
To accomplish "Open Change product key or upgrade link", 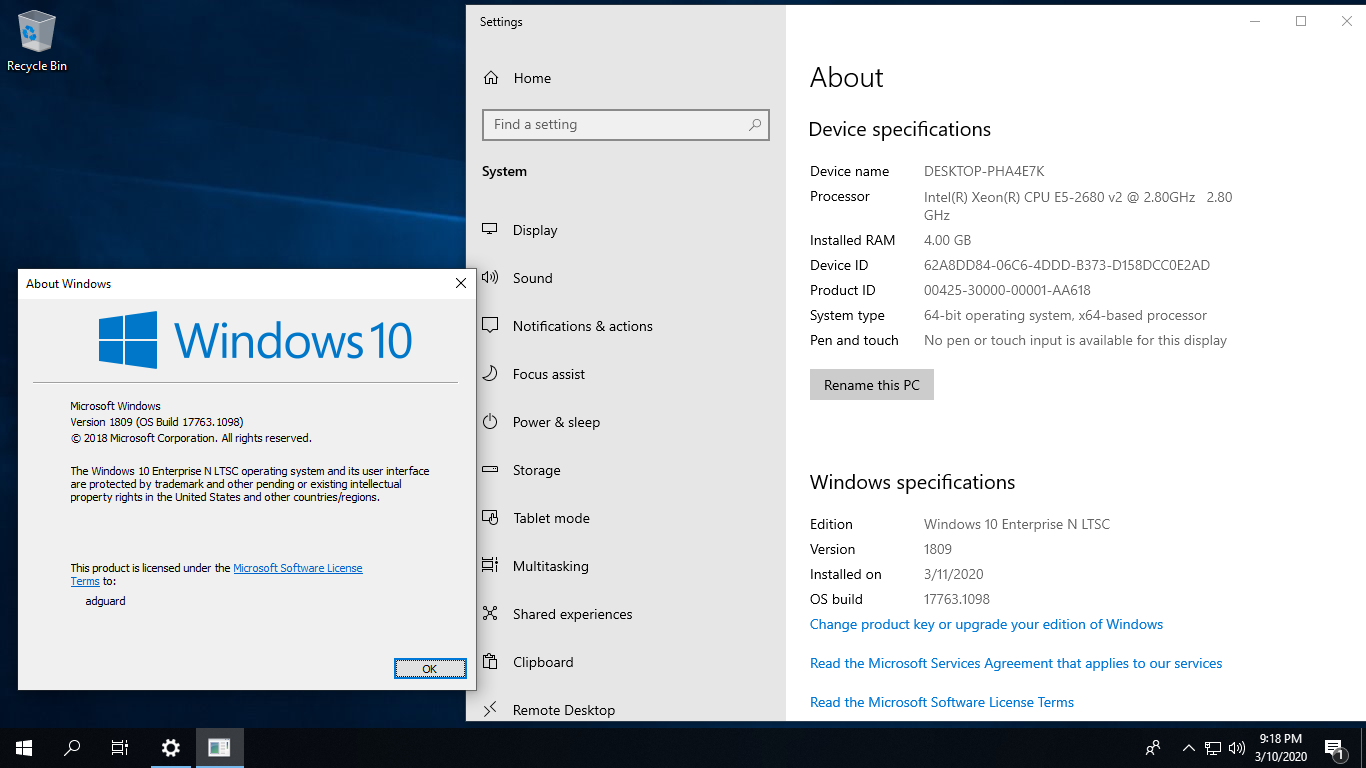I will 986,624.
